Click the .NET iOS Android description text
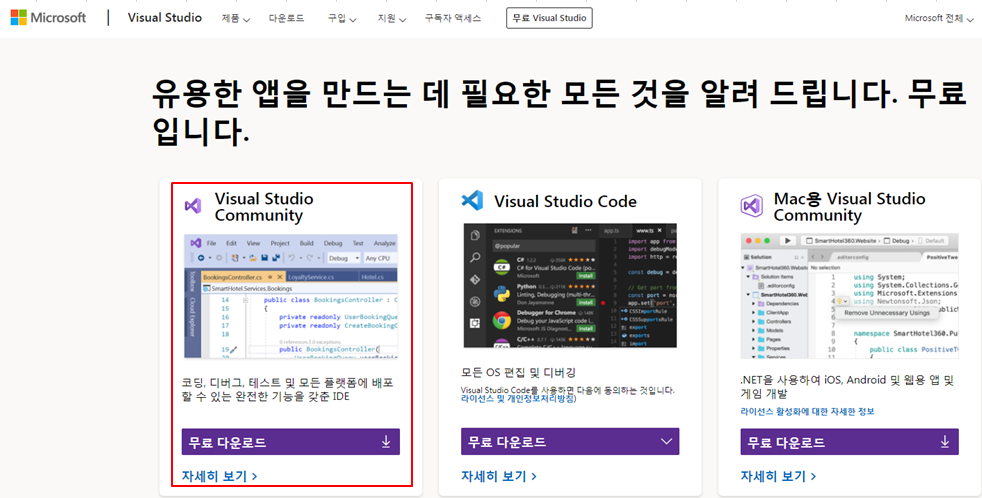The image size is (982, 498). 847,386
